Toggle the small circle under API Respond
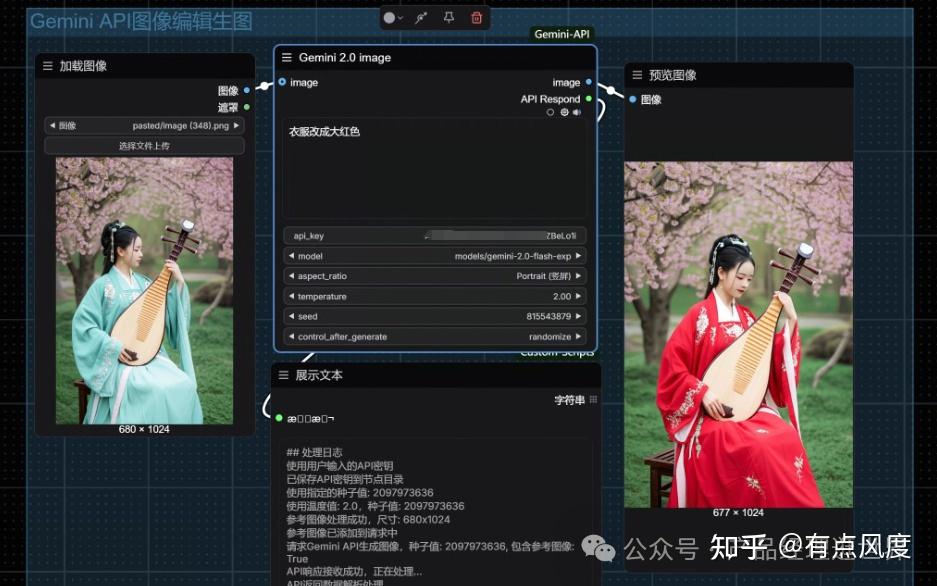This screenshot has width=937, height=586. coord(550,112)
